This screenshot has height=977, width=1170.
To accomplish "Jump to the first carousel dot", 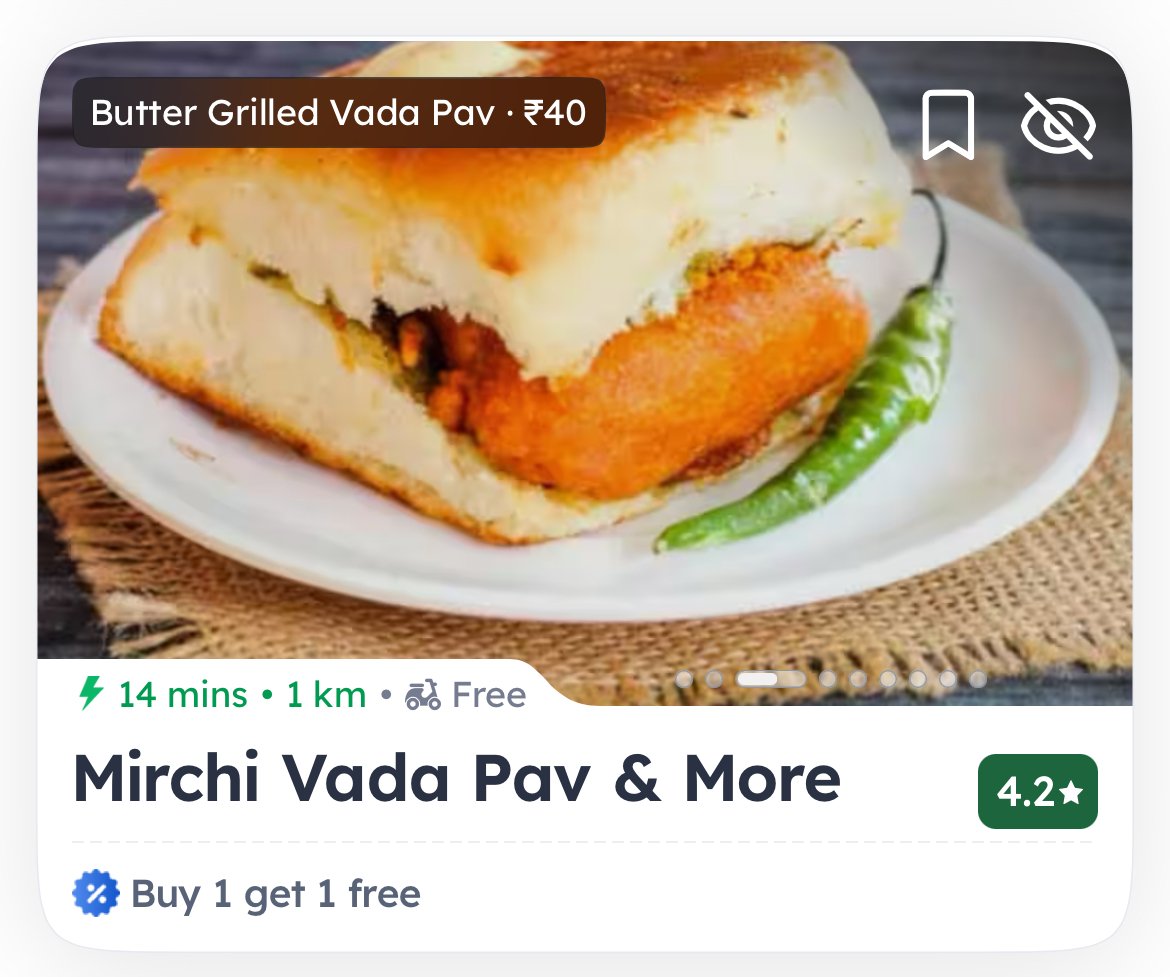I will (683, 679).
